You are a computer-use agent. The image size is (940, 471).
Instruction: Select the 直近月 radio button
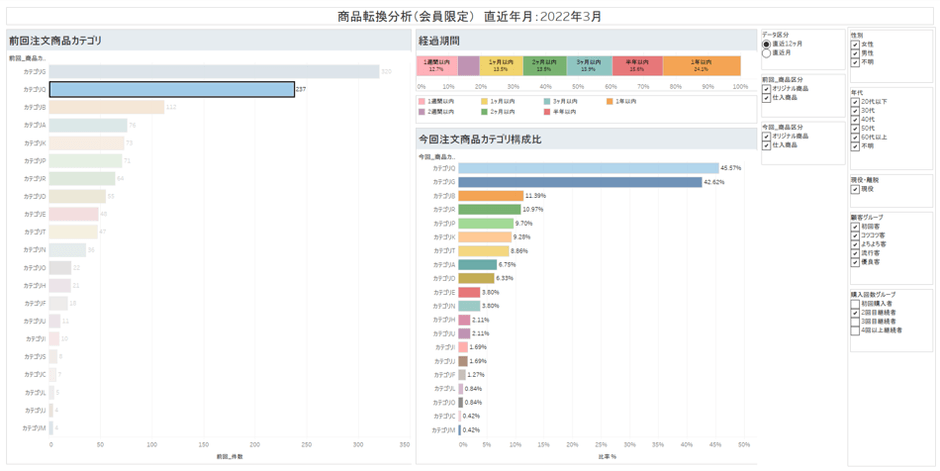[766, 52]
